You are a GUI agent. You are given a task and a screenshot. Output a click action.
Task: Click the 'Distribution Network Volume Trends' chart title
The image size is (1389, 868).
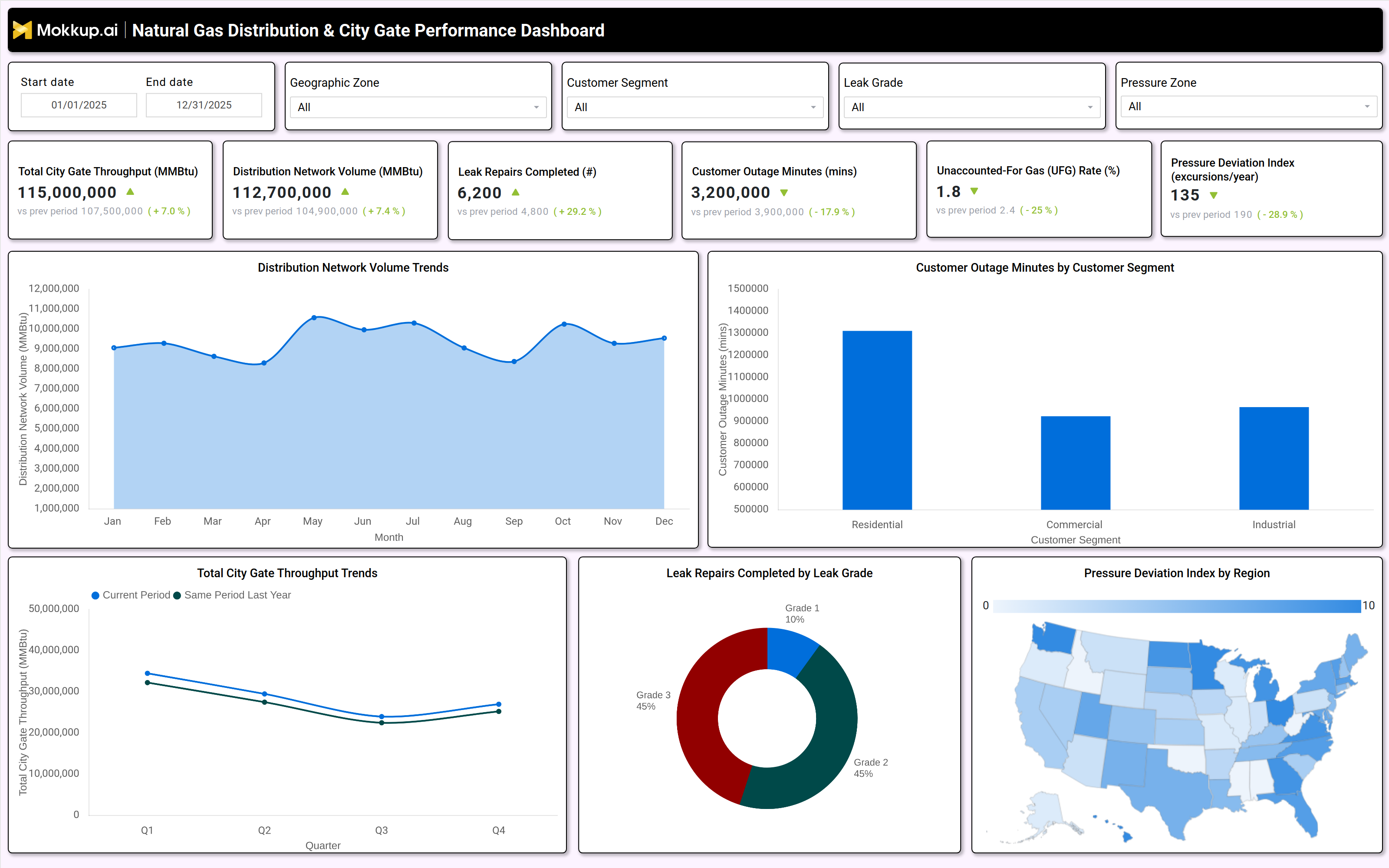pyautogui.click(x=353, y=267)
